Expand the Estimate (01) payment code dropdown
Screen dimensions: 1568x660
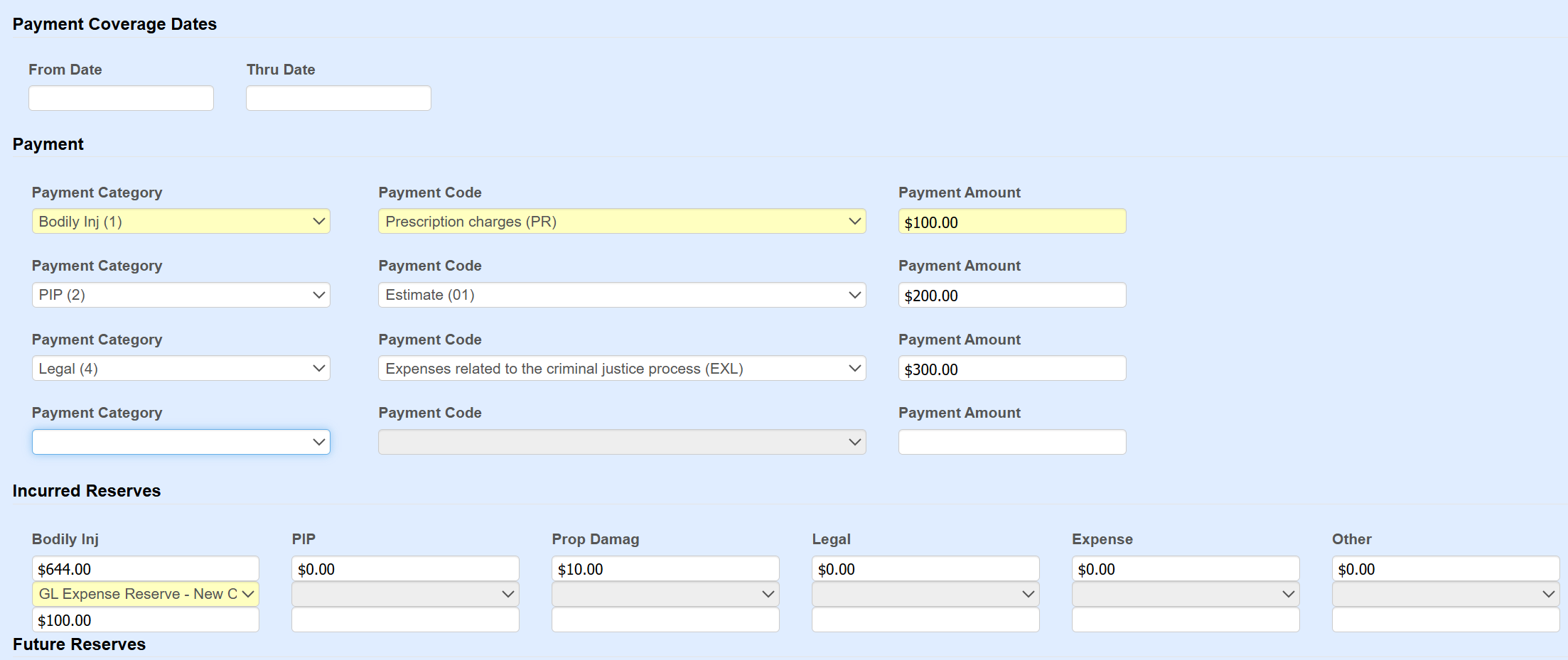click(621, 295)
